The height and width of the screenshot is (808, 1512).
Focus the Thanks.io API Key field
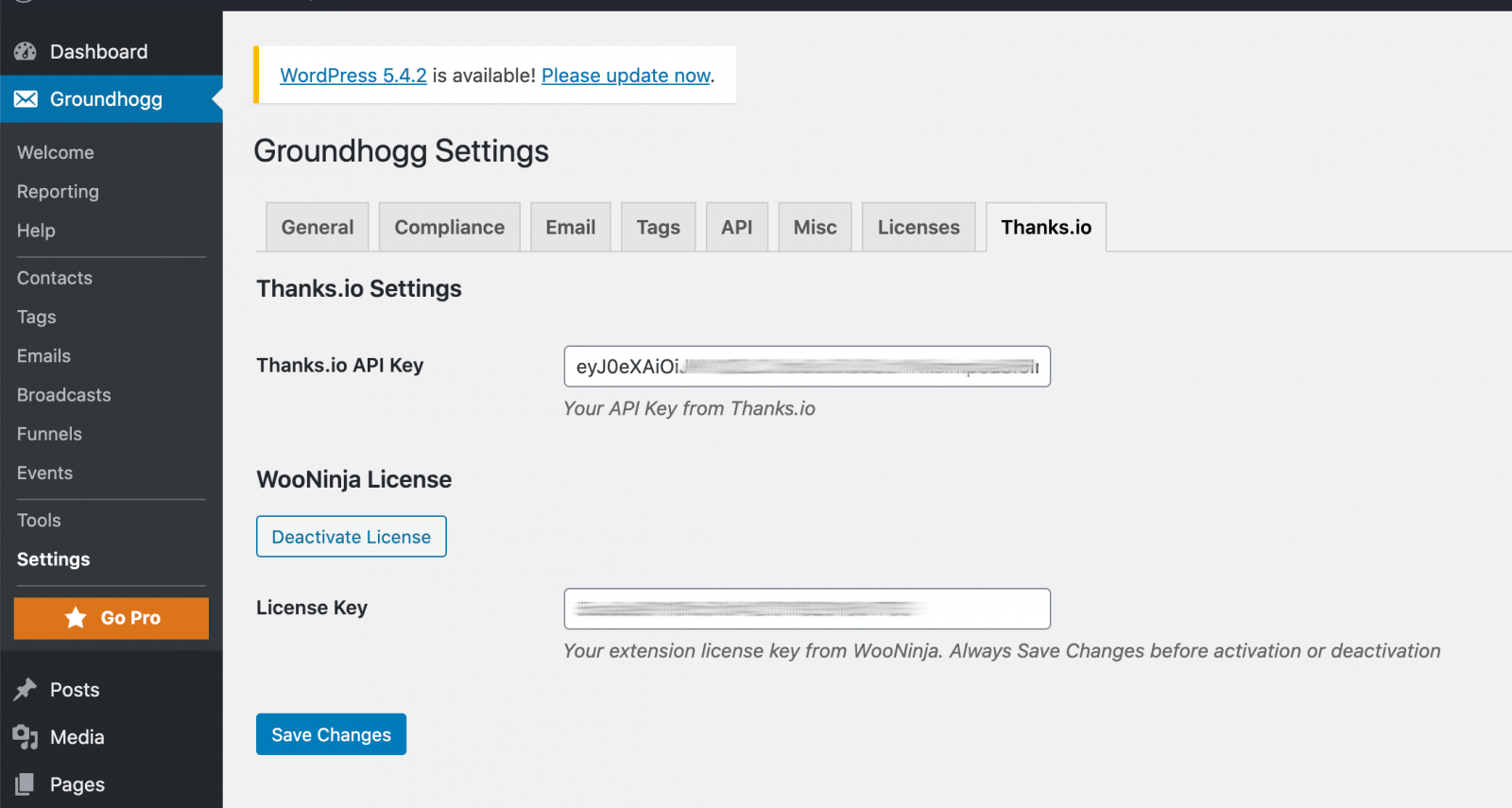tap(807, 367)
